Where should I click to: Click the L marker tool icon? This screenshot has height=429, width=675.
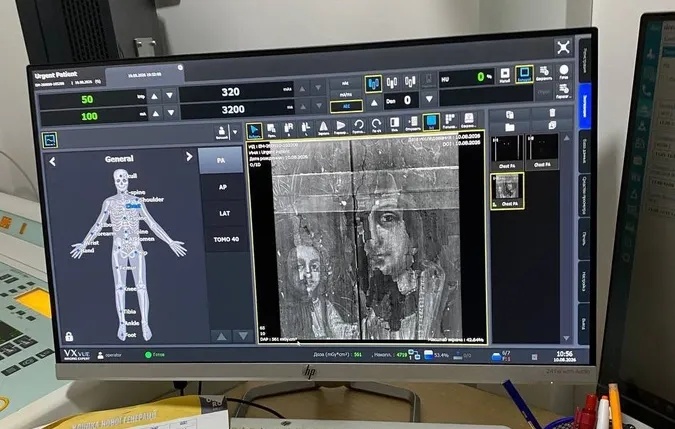[x=306, y=128]
